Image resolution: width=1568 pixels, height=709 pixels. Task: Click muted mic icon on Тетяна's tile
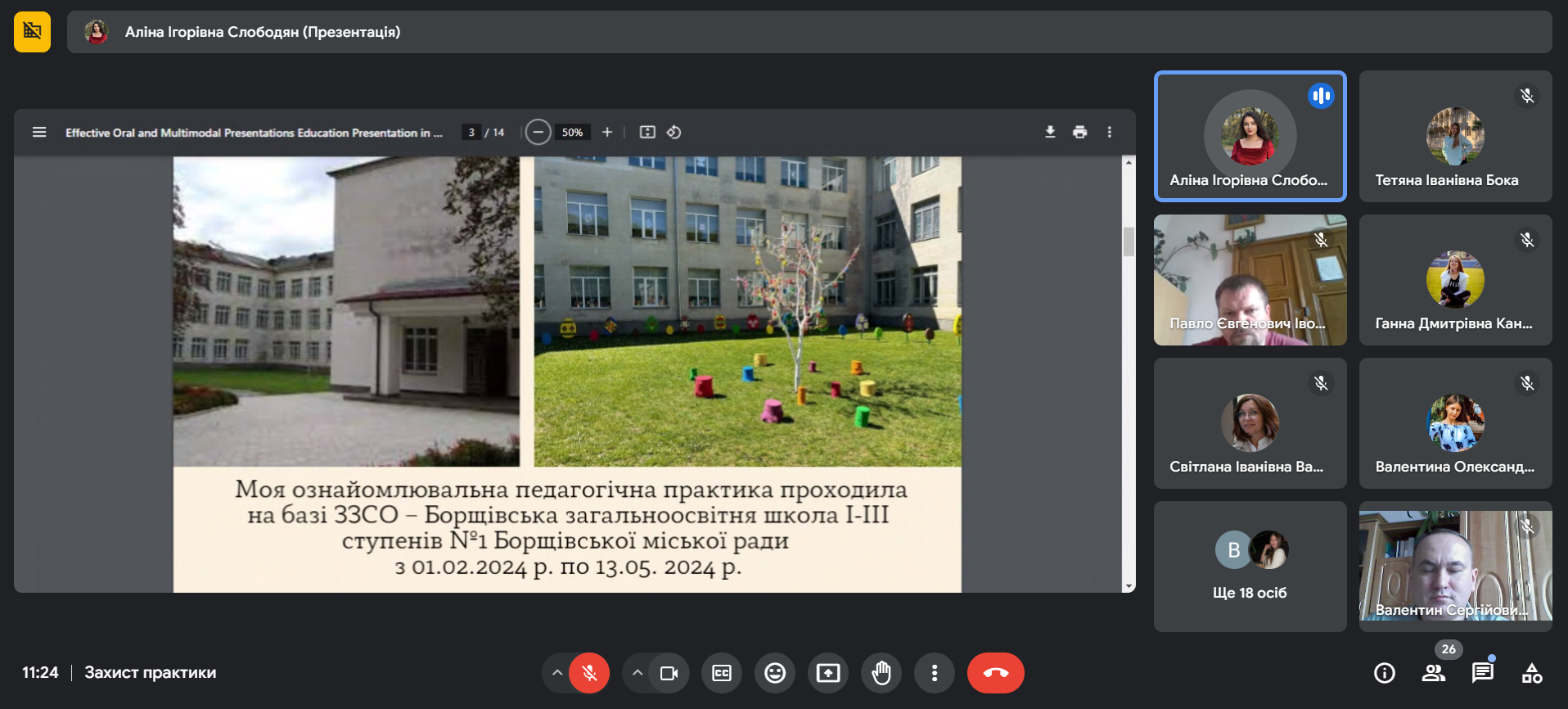tap(1527, 96)
